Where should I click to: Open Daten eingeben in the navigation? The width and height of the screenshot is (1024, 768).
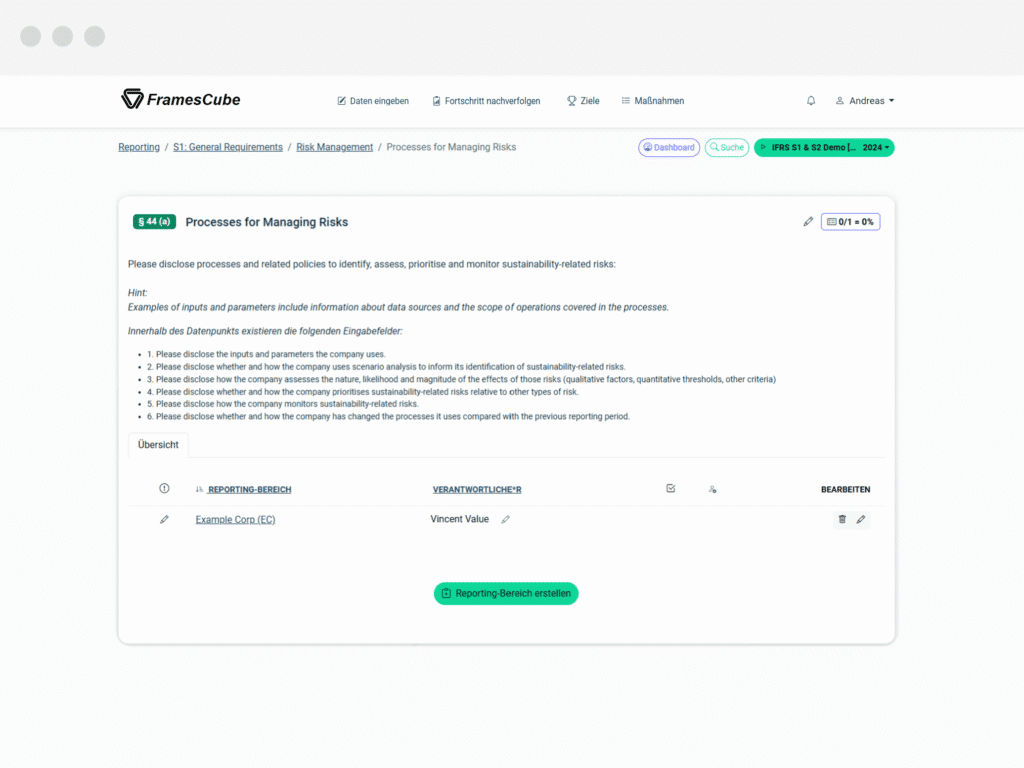pyautogui.click(x=373, y=101)
